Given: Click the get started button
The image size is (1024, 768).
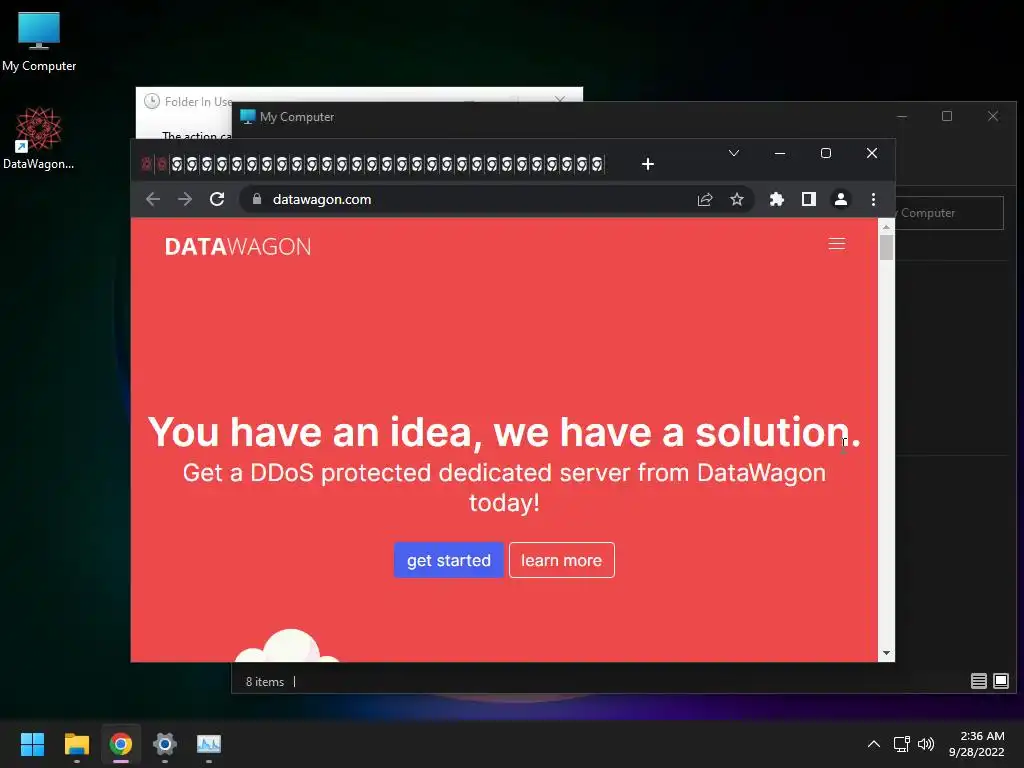Looking at the screenshot, I should tap(449, 560).
